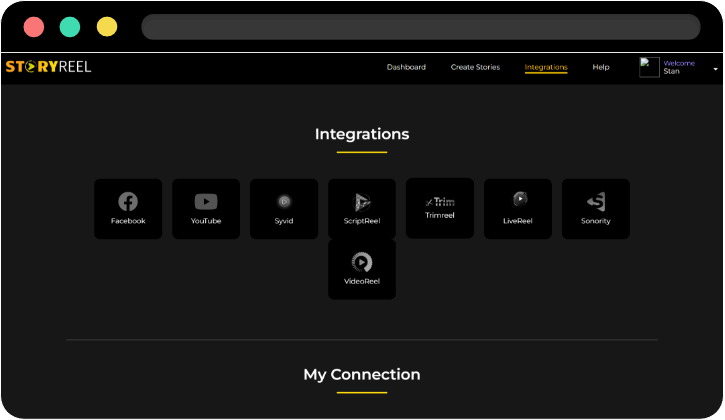Click the green window dot
The width and height of the screenshot is (725, 420).
(x=70, y=27)
